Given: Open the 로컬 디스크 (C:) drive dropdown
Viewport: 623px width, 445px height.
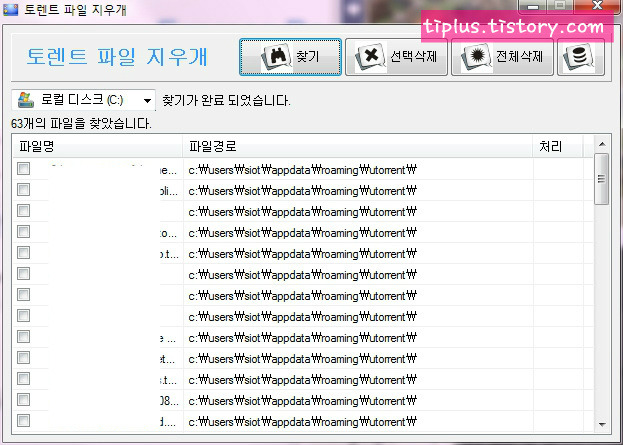Looking at the screenshot, I should (x=83, y=100).
